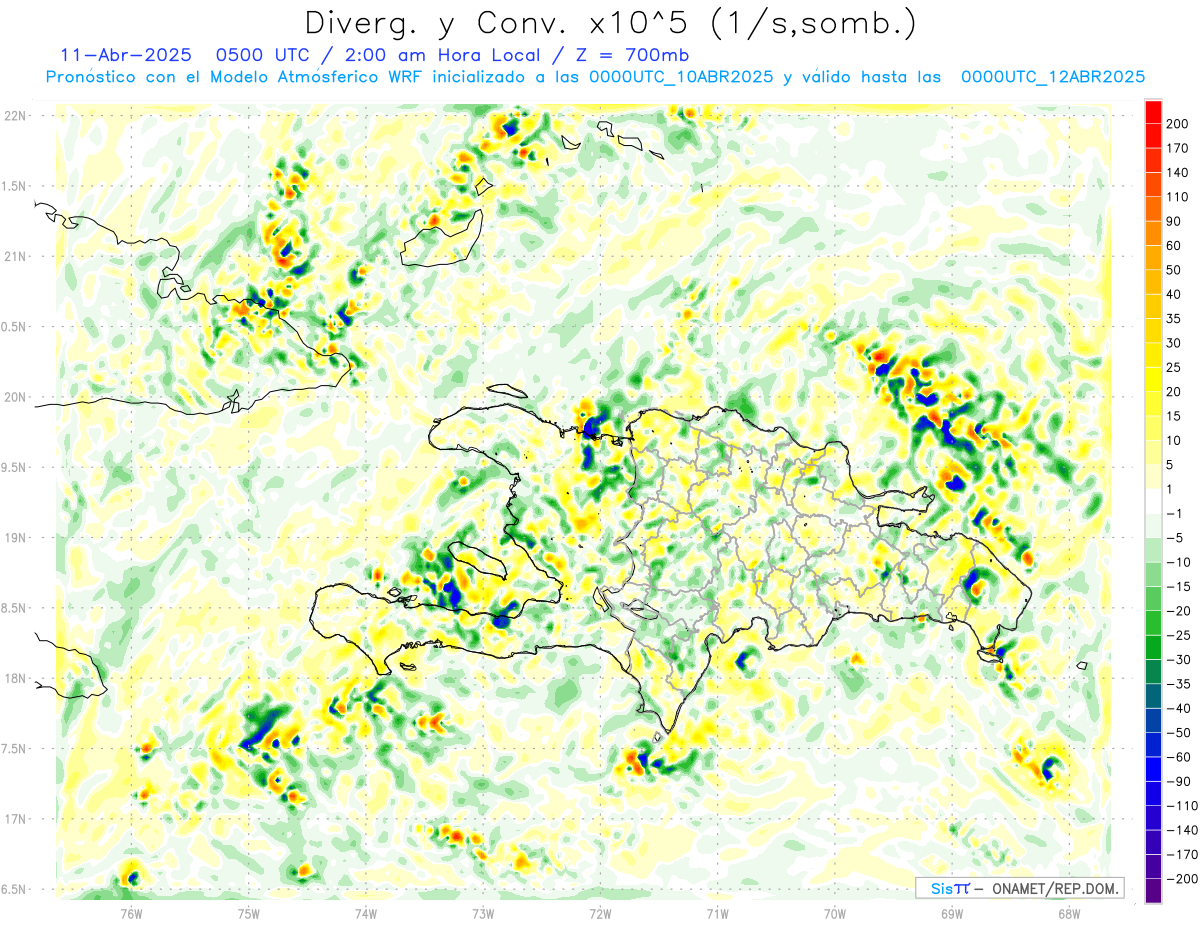Click the color scale value '90'
1200x927 pixels.
pos(1175,221)
